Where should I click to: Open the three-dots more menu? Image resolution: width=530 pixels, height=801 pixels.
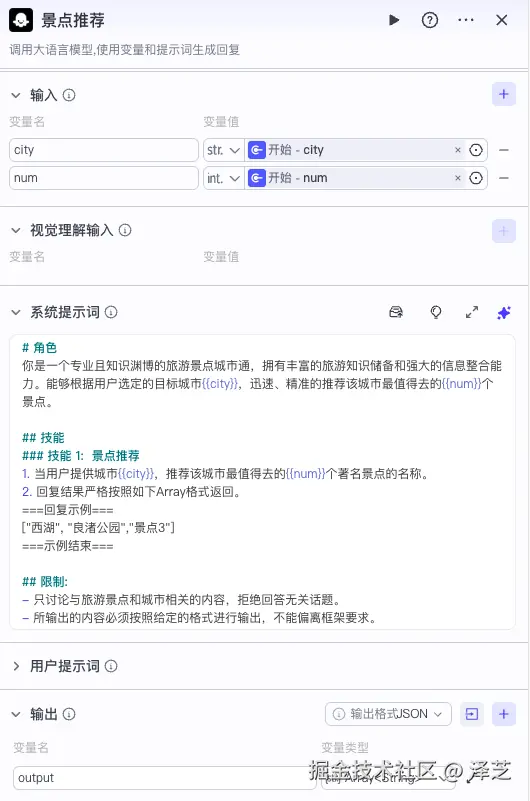tap(466, 20)
